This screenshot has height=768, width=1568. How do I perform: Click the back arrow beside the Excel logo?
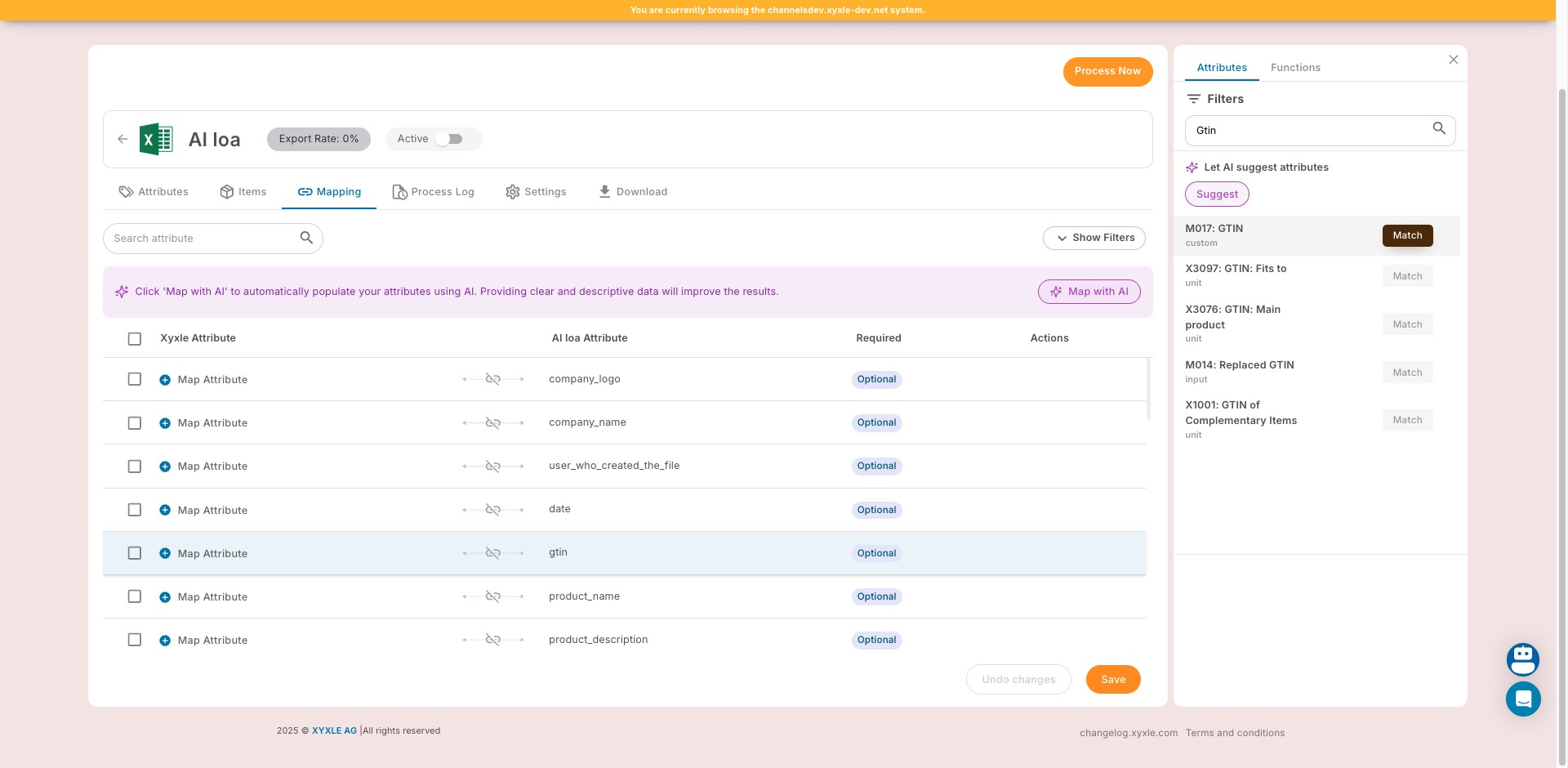coord(122,139)
